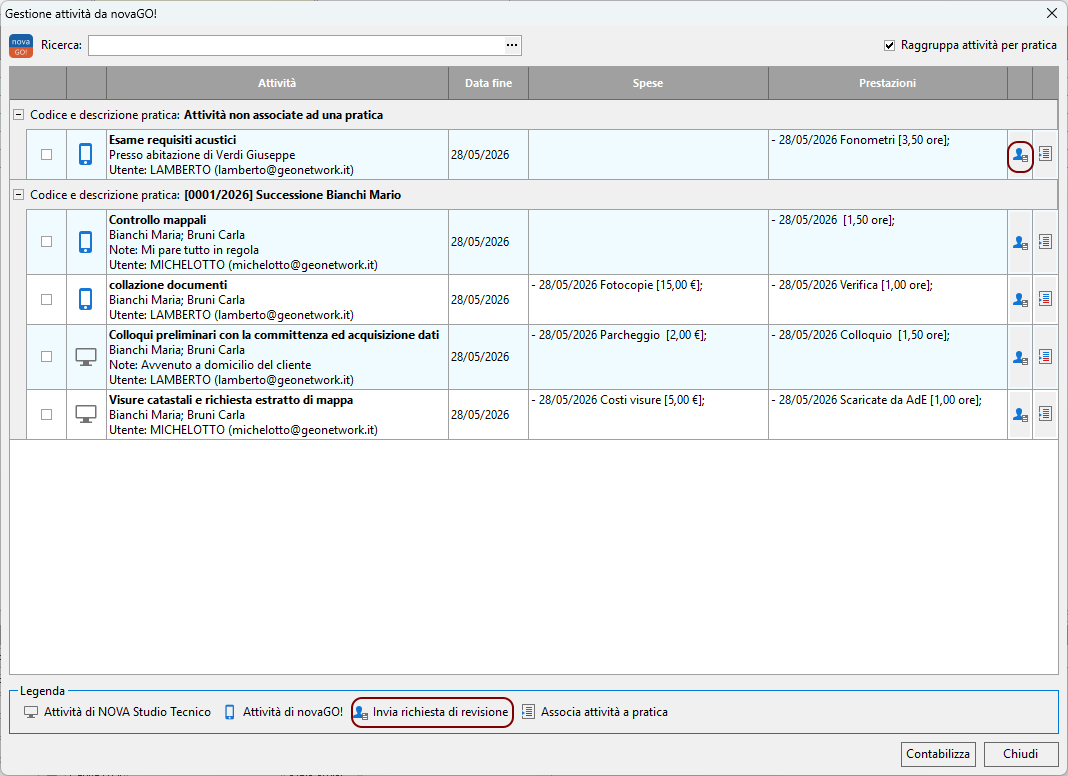
Task: Send revision request for Esame requisiti acustici
Action: click(1020, 155)
